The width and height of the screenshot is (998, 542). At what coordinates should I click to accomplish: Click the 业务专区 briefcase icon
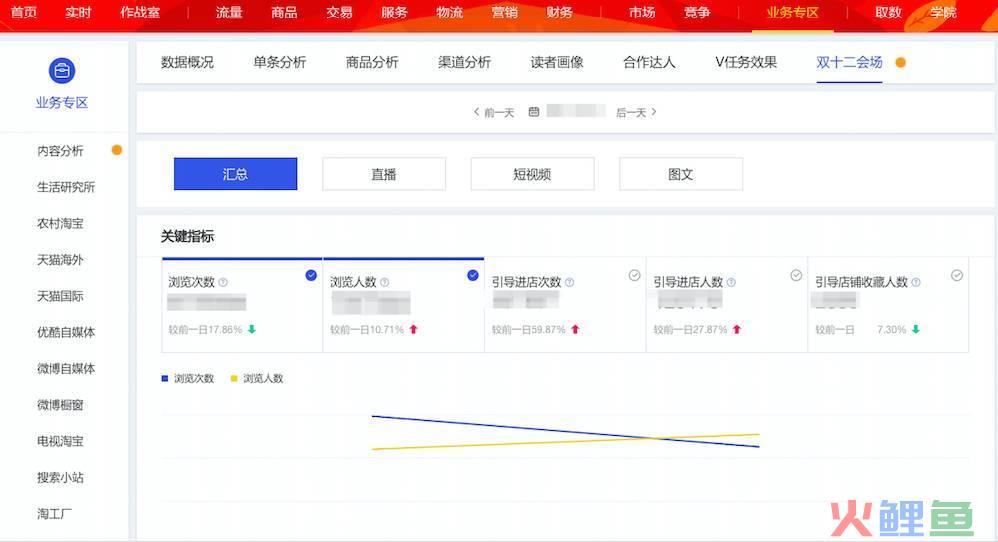pos(62,71)
